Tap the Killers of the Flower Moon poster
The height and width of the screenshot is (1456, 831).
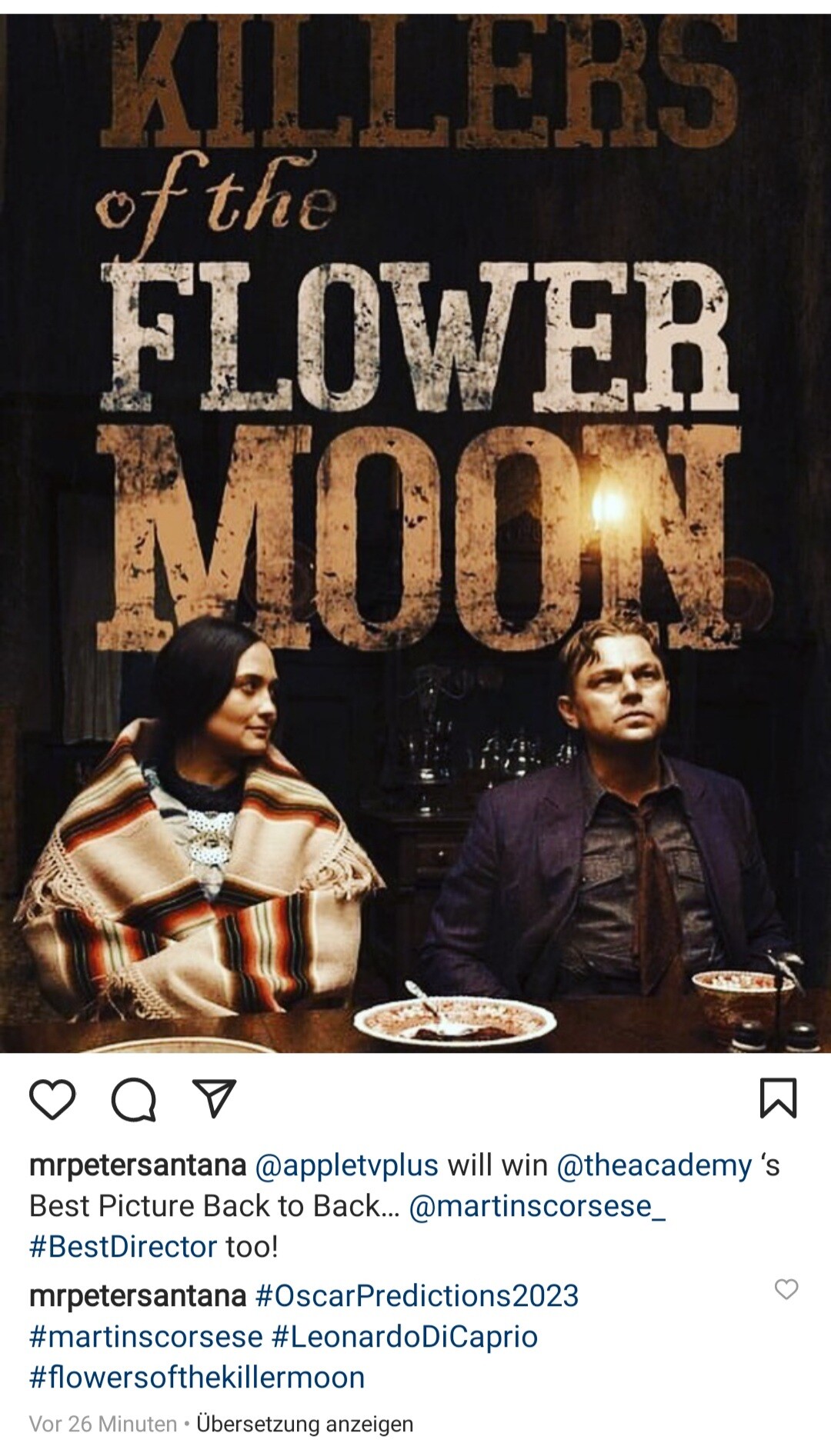[x=415, y=532]
